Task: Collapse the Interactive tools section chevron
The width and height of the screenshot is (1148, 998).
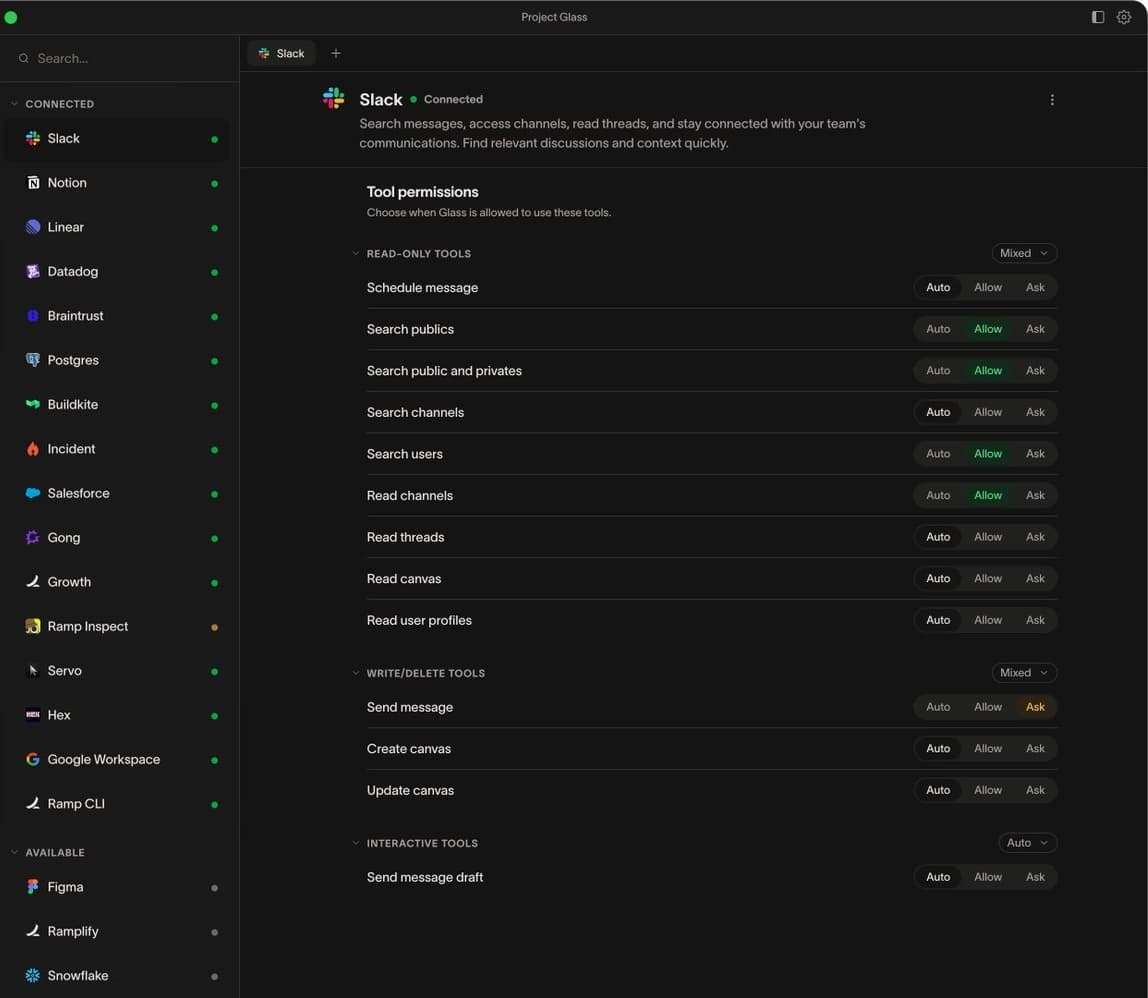Action: click(x=356, y=843)
